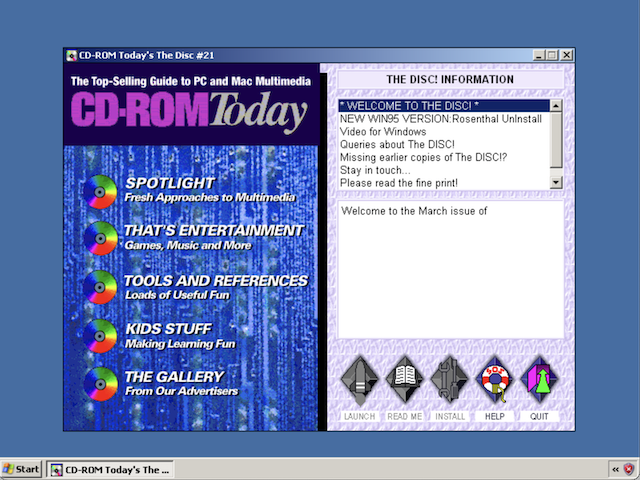Select 'Missing earlier copies of The DISC!?' entry
This screenshot has width=640, height=480.
[x=444, y=157]
